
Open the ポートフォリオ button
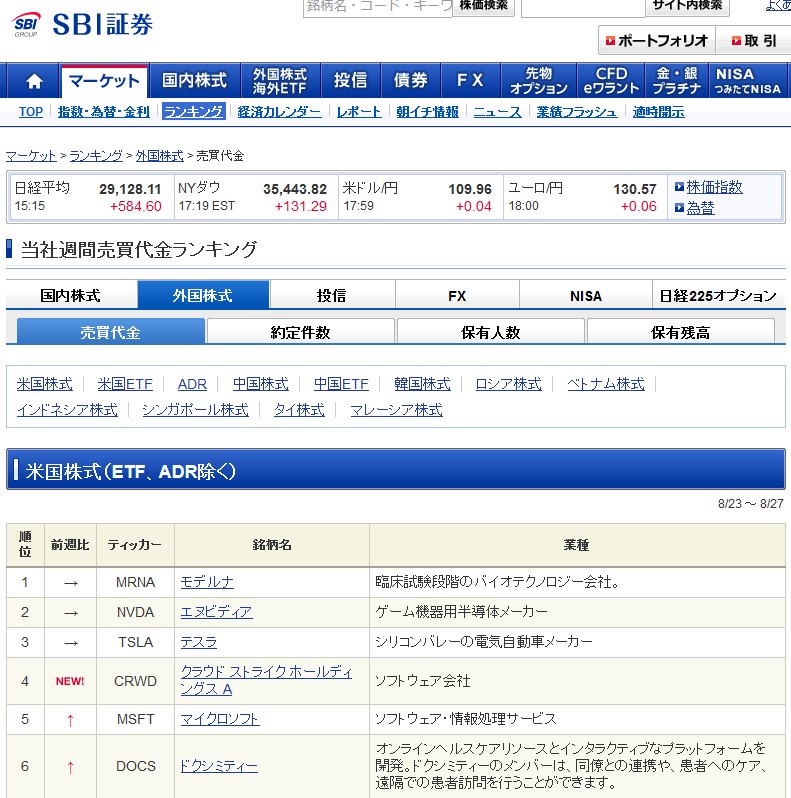(x=657, y=40)
